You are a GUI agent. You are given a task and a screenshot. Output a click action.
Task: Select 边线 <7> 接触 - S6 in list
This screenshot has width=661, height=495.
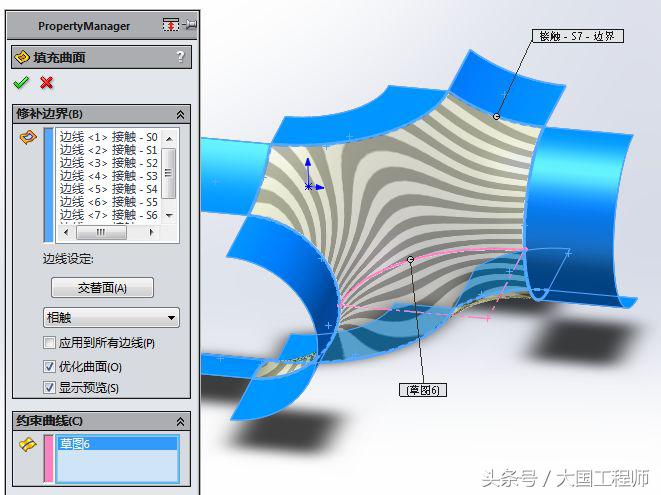[108, 215]
